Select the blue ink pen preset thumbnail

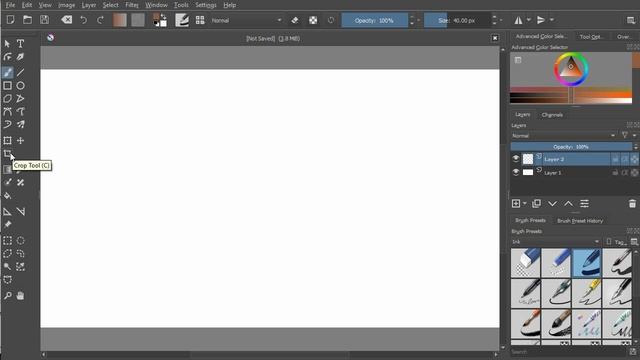click(x=587, y=262)
